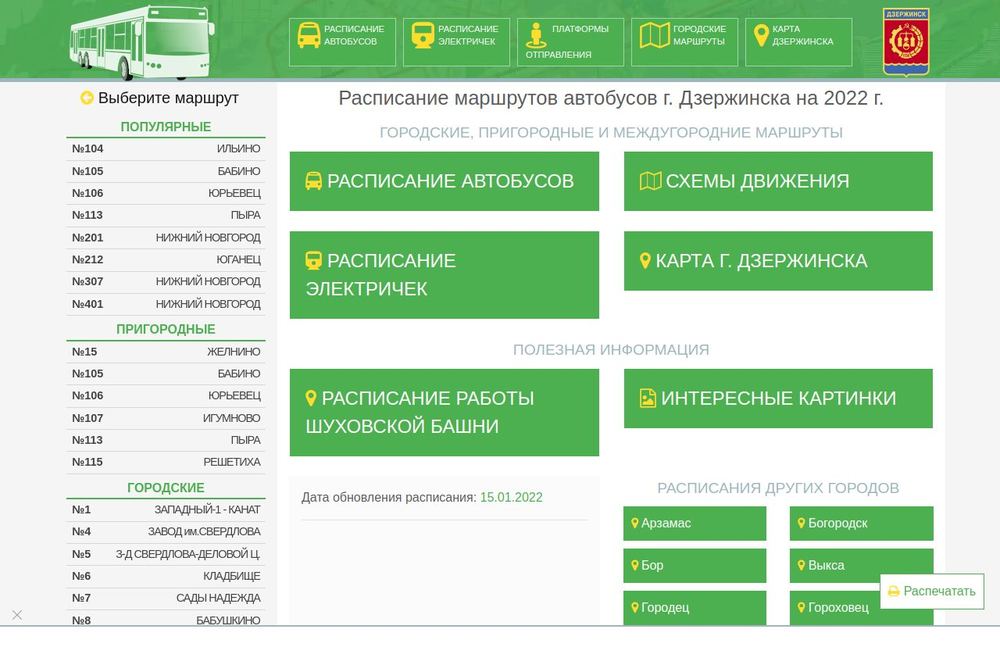The height and width of the screenshot is (672, 1000).
Task: Click the pin icon in the header's Карта Дзержинска item
Action: [761, 36]
